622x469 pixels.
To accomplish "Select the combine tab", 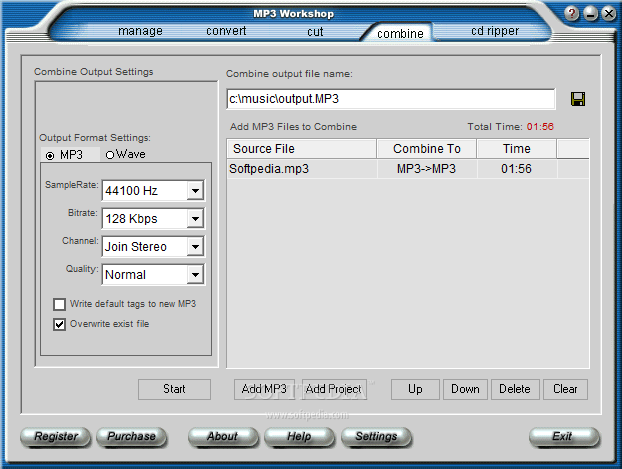I will pos(400,34).
